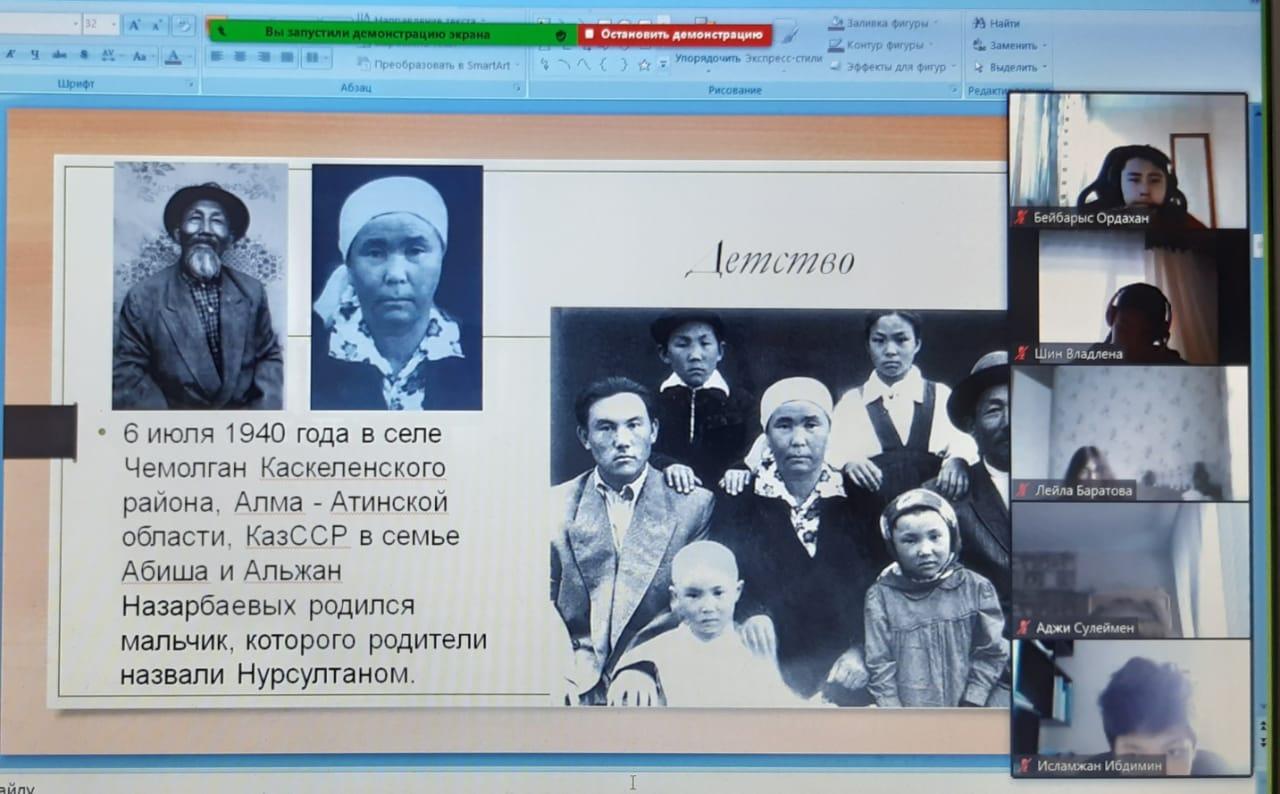Click Convert to SmartArt (Преобразовать в SmartArt)

pyautogui.click(x=440, y=65)
